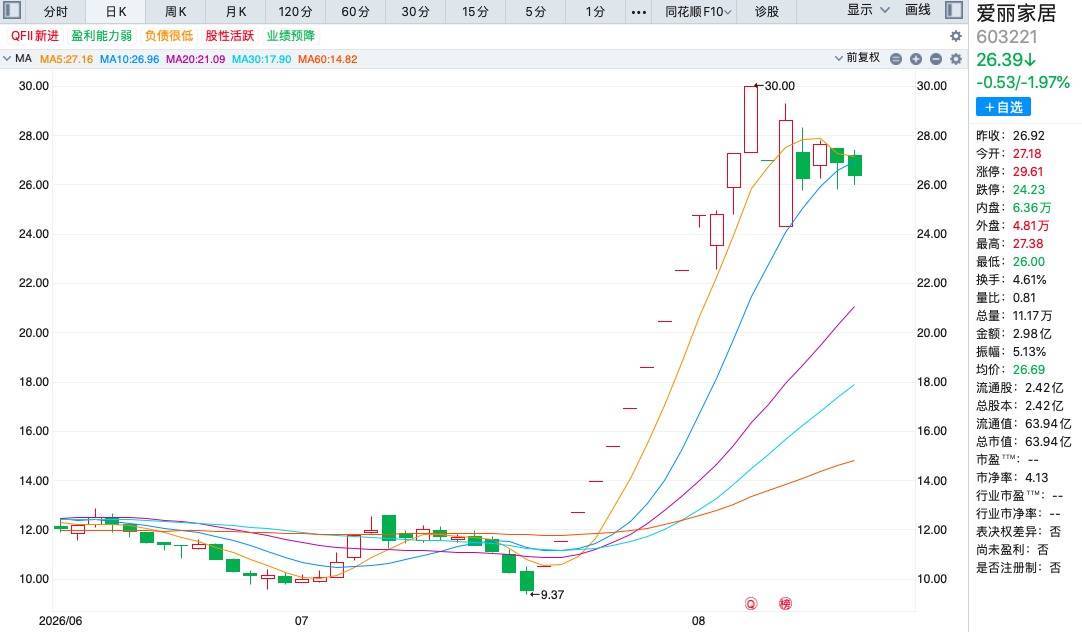The image size is (1082, 632).
Task: Expand the 显示 display dropdown
Action: point(868,10)
